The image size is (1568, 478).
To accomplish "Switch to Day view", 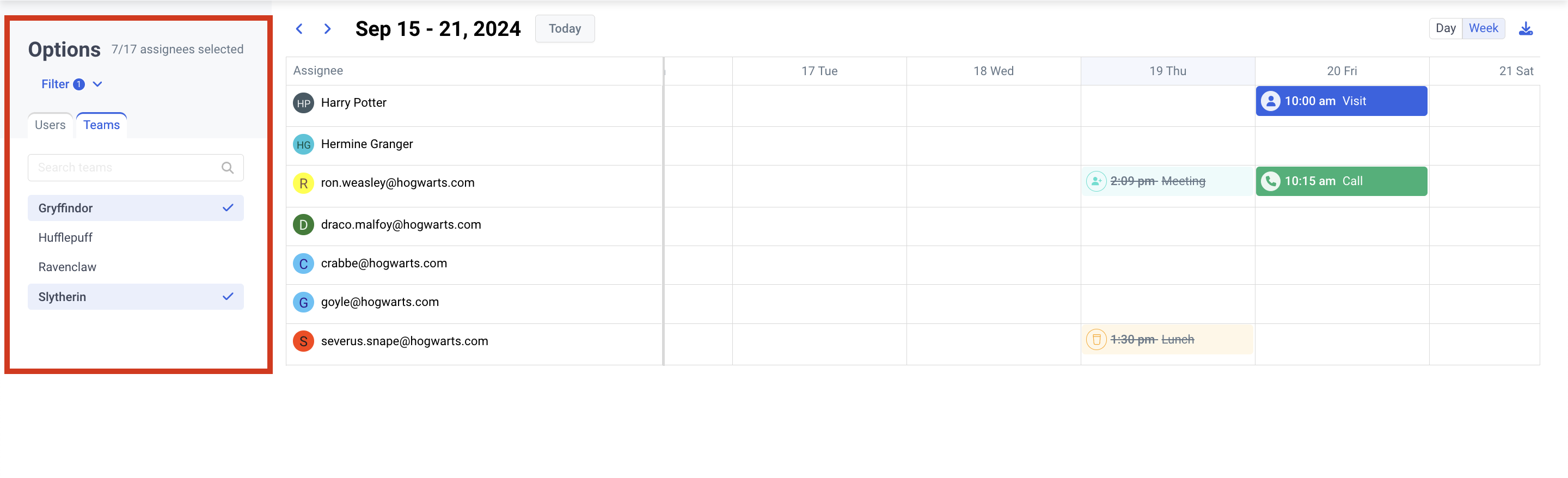I will coord(1445,28).
